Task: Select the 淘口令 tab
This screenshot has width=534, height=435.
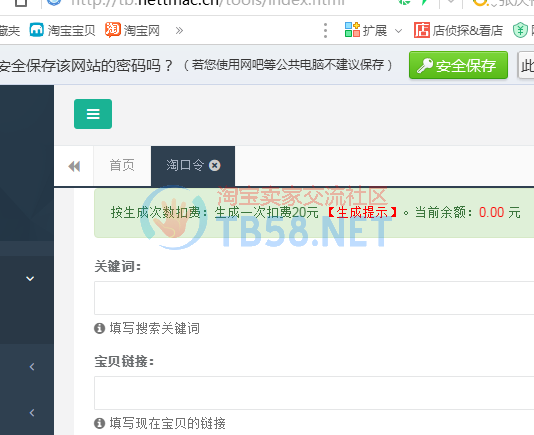Action: pyautogui.click(x=185, y=166)
